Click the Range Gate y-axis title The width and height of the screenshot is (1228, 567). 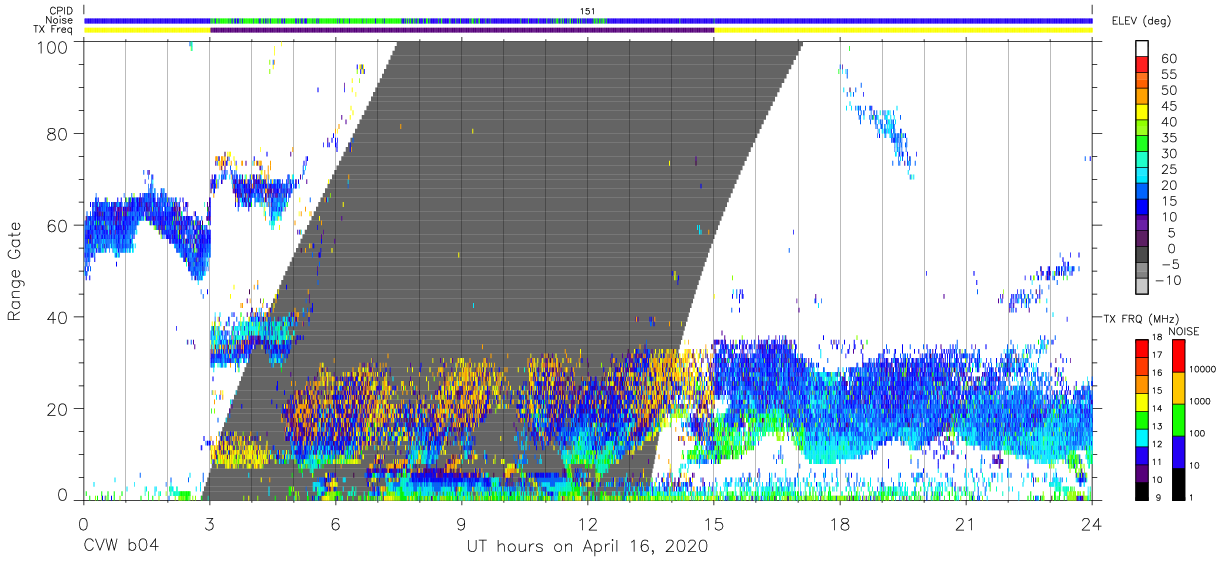pyautogui.click(x=15, y=272)
